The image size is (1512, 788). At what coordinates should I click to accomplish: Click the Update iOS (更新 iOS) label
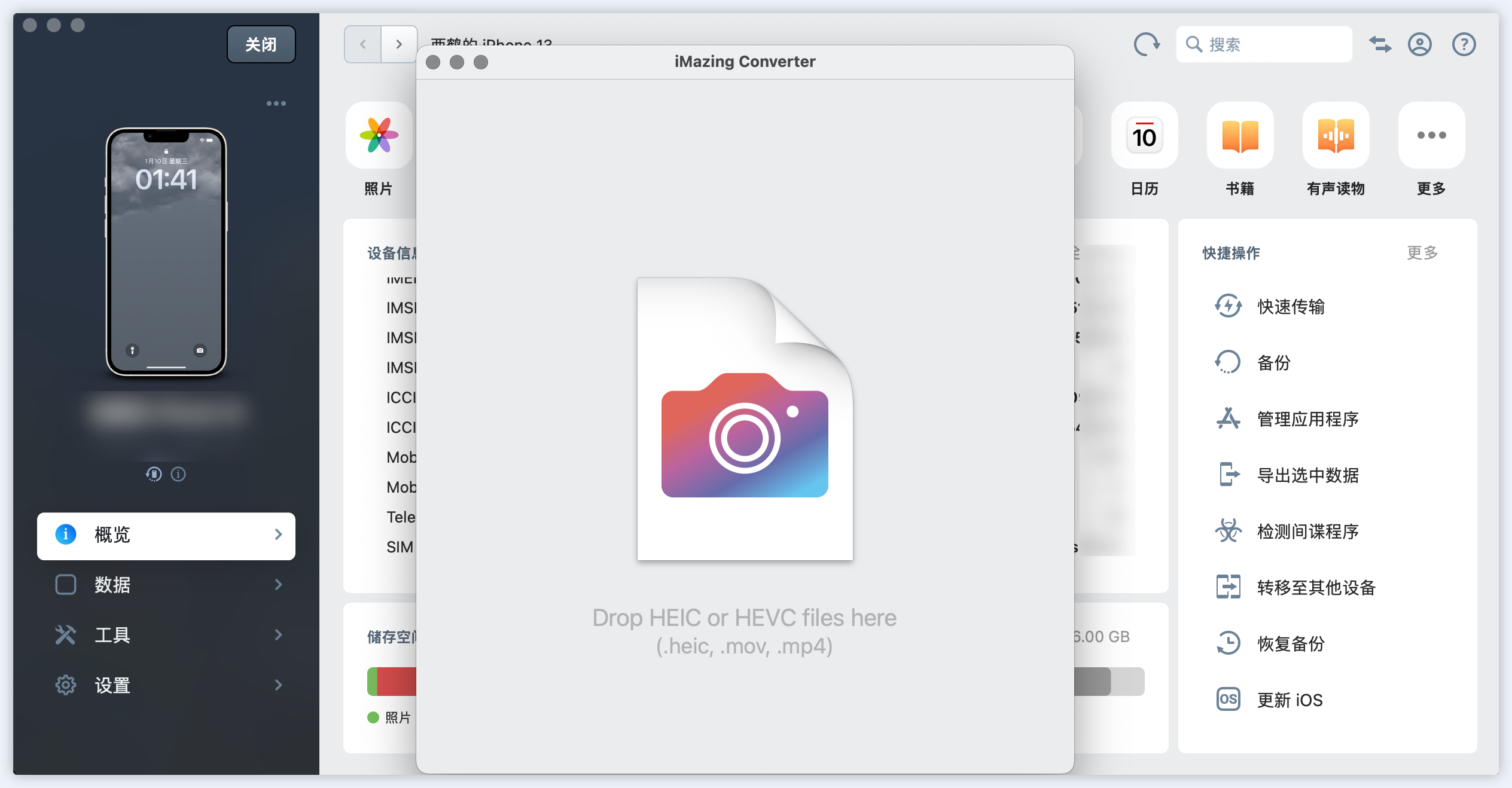point(1290,700)
